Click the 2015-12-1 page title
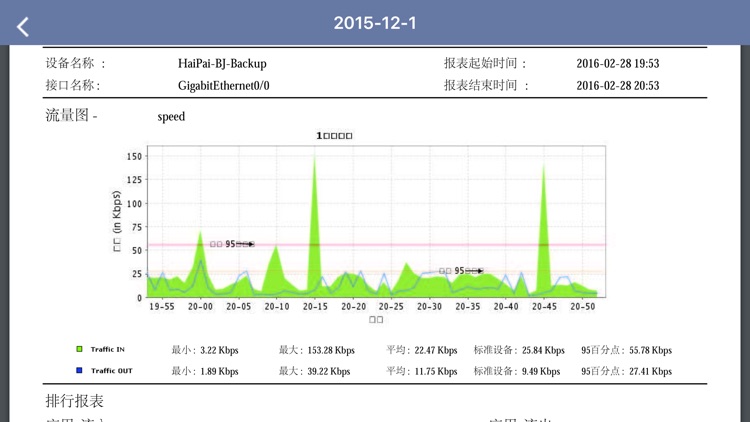Screen dimensions: 750x422 point(375,23)
